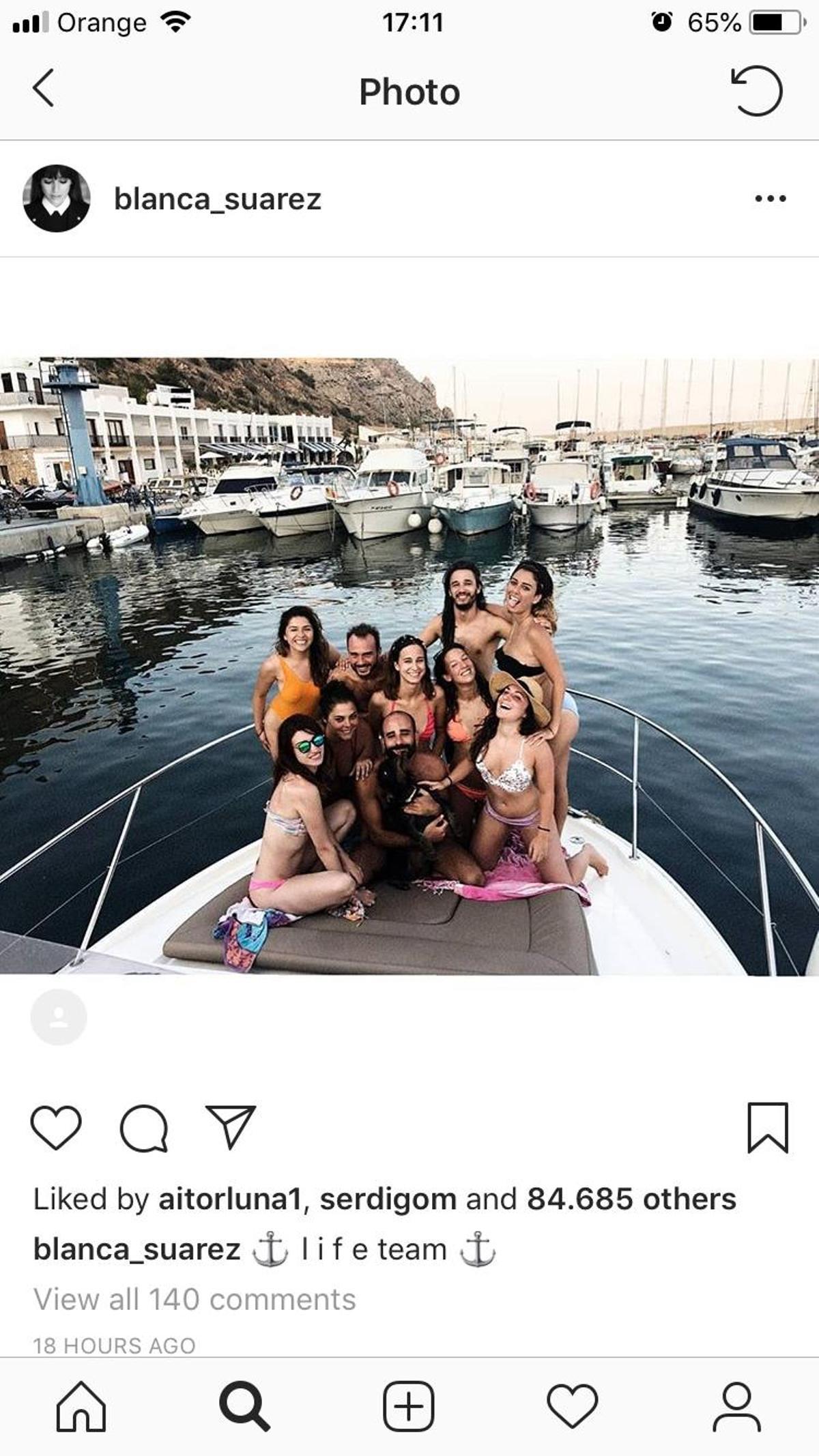The width and height of the screenshot is (819, 1456).
Task: Select the Photo title in header
Action: point(409,91)
